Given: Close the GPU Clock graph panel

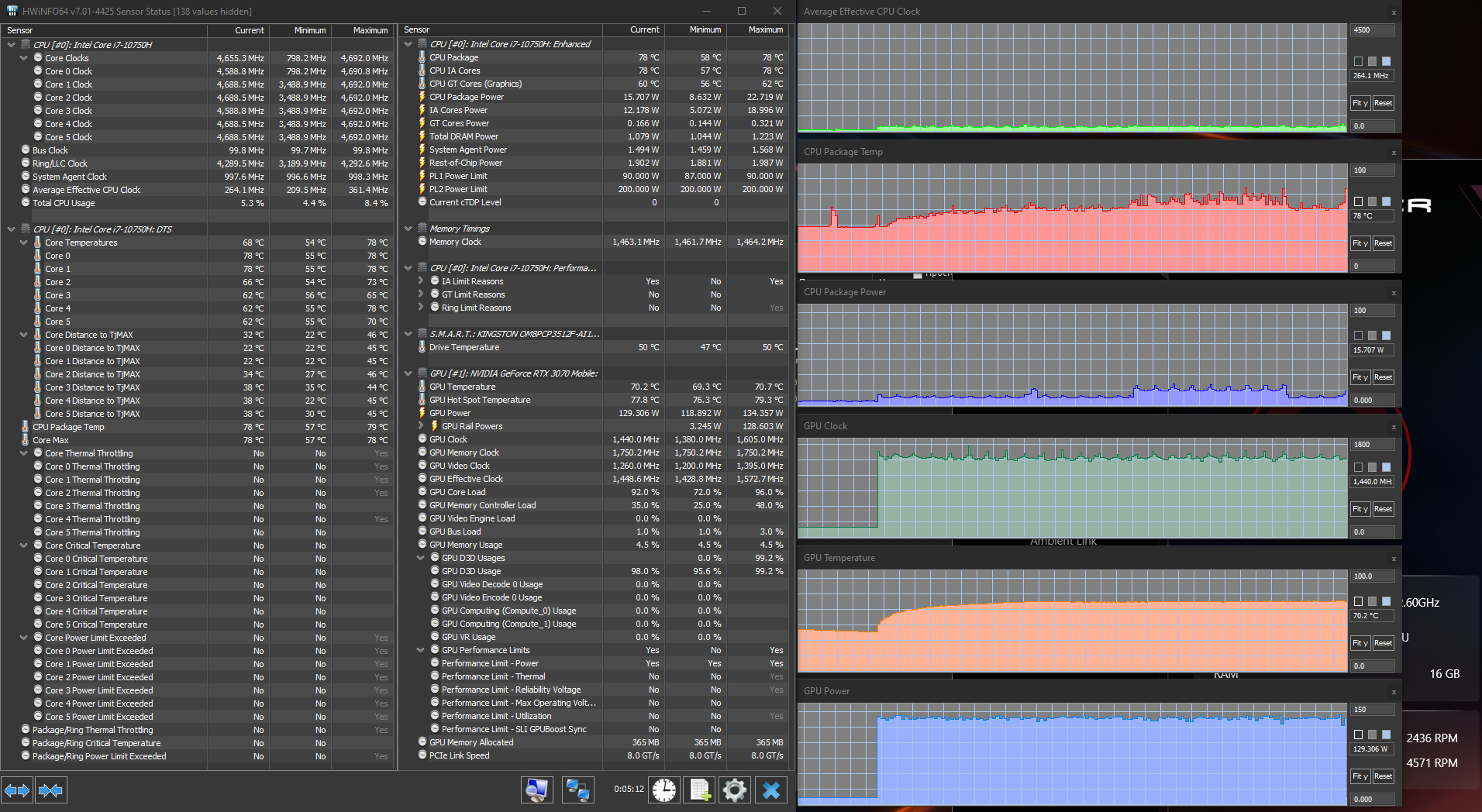Looking at the screenshot, I should tap(1394, 427).
